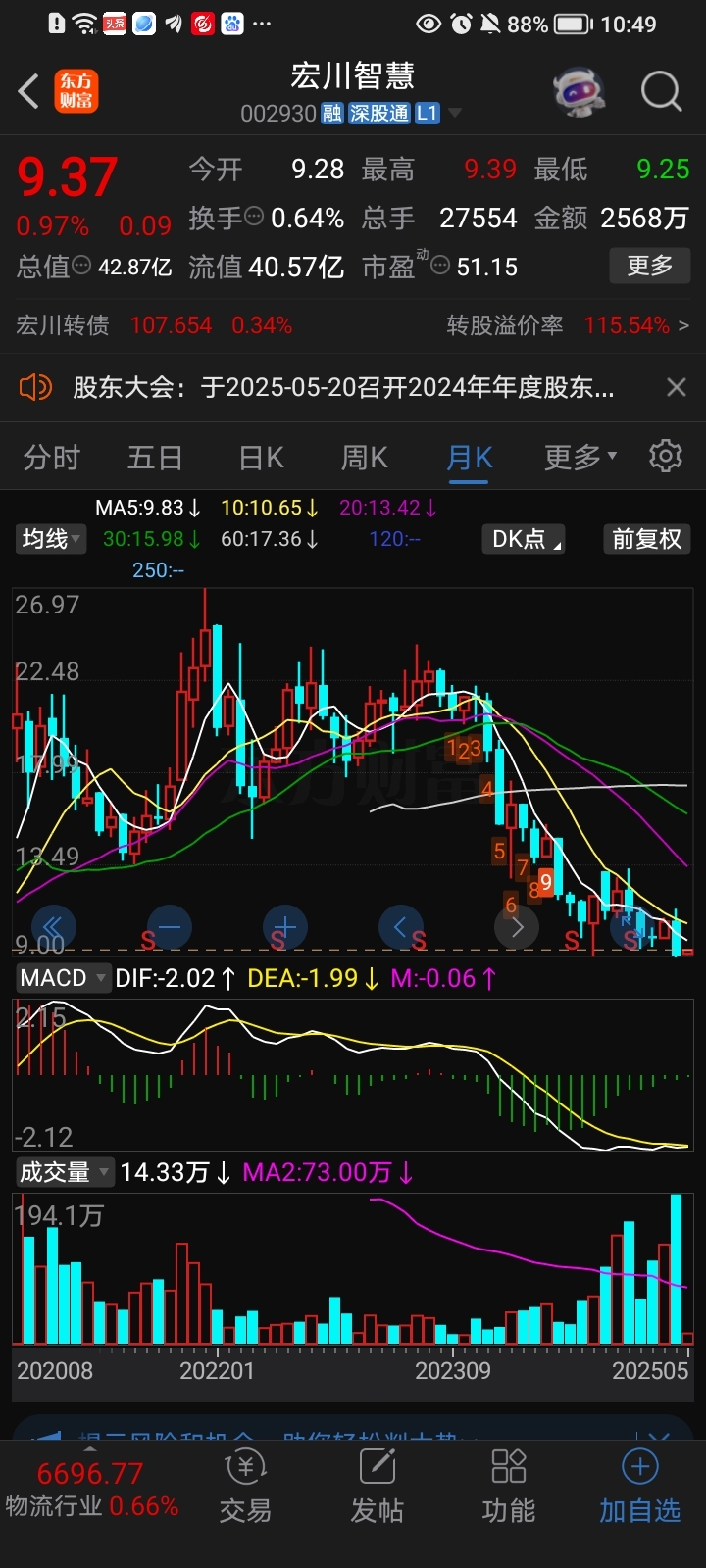706x1568 pixels.
Task: Tap MA5:9.83 moving average value
Action: (148, 508)
